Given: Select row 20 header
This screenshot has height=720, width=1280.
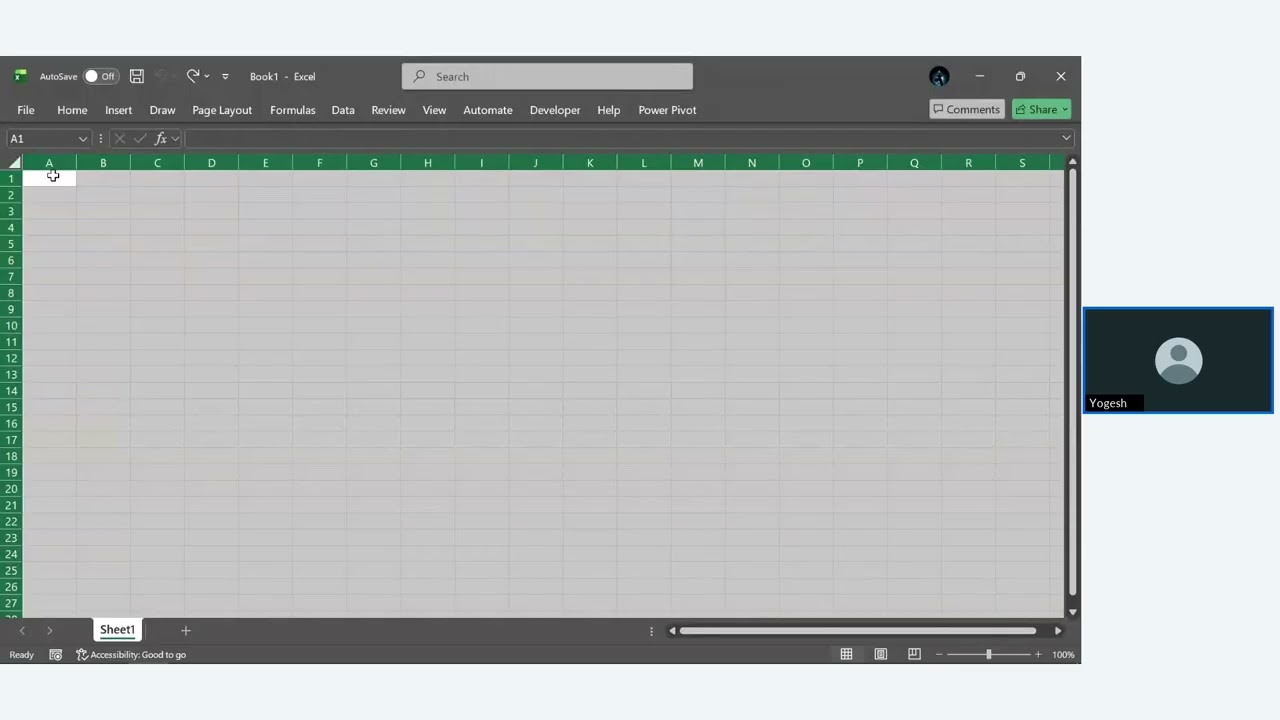Looking at the screenshot, I should 11,489.
